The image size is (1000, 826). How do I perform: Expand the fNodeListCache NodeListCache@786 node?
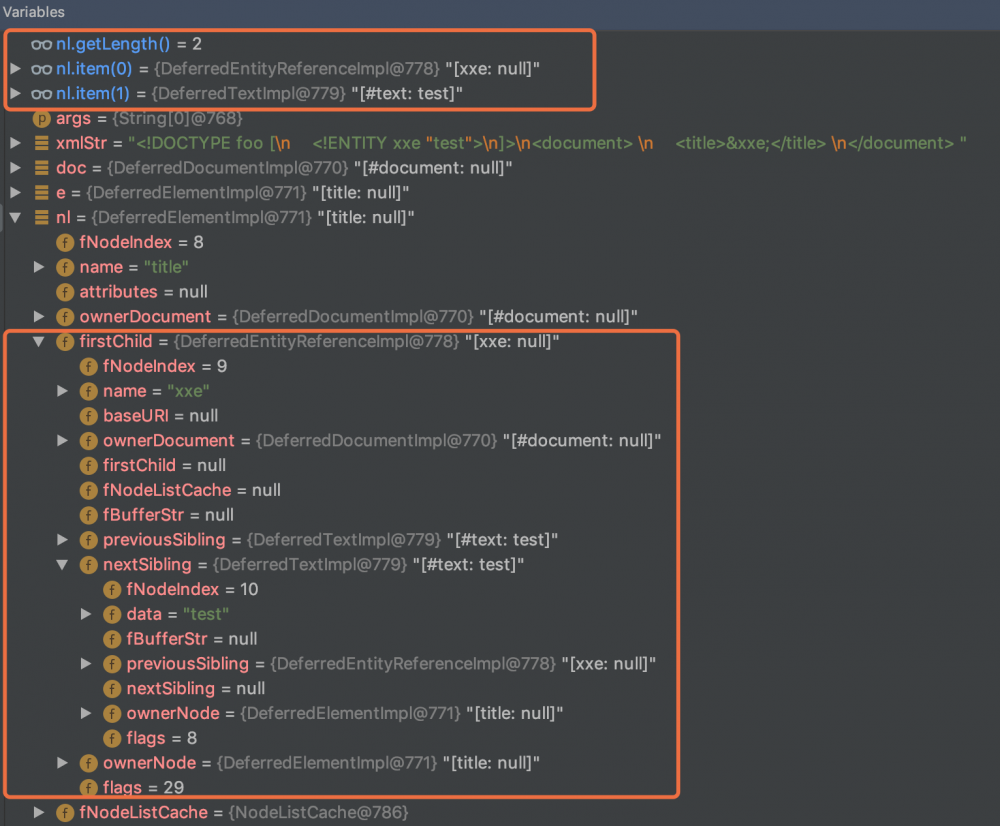pyautogui.click(x=39, y=812)
